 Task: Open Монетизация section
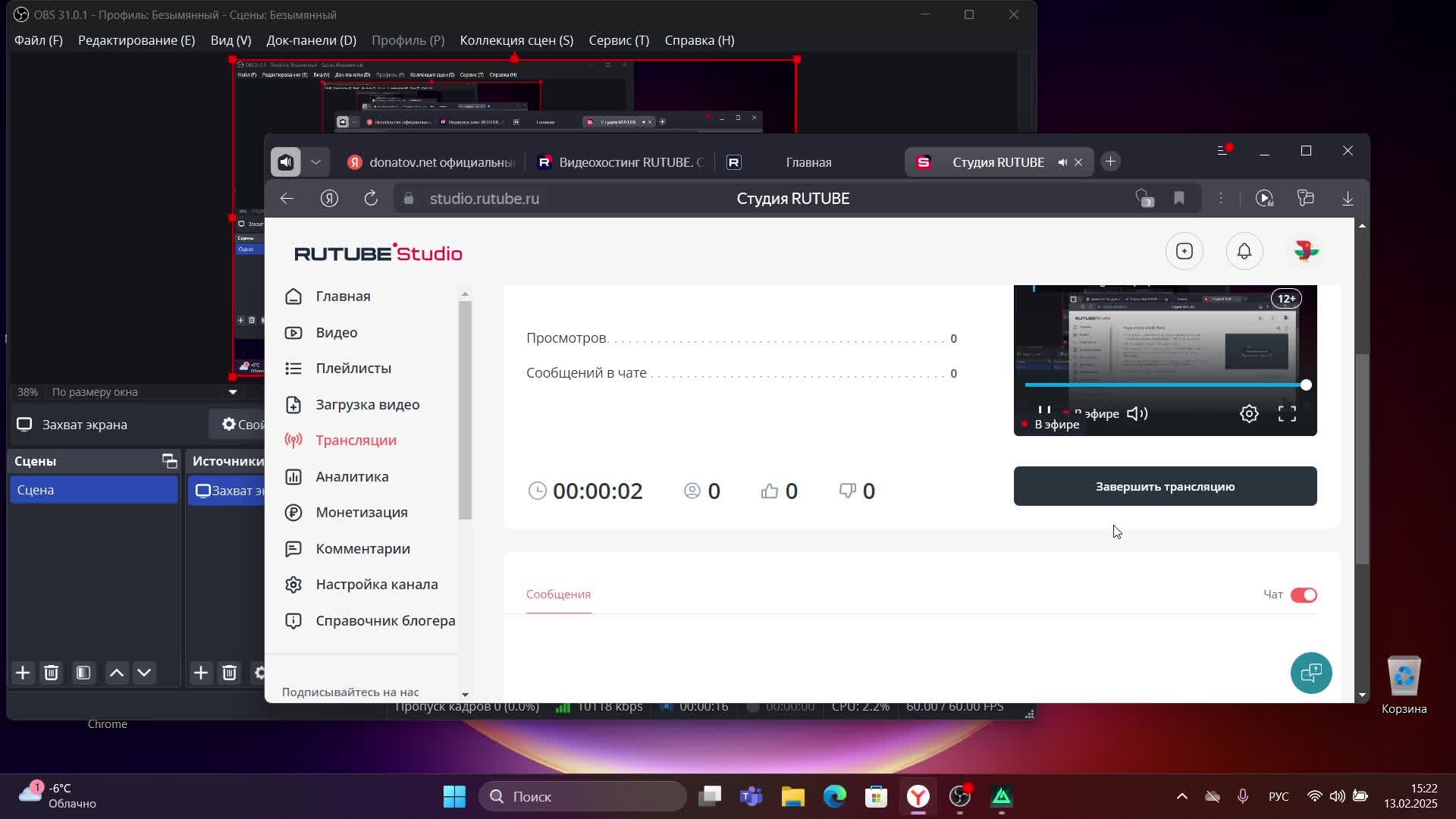pos(346,513)
